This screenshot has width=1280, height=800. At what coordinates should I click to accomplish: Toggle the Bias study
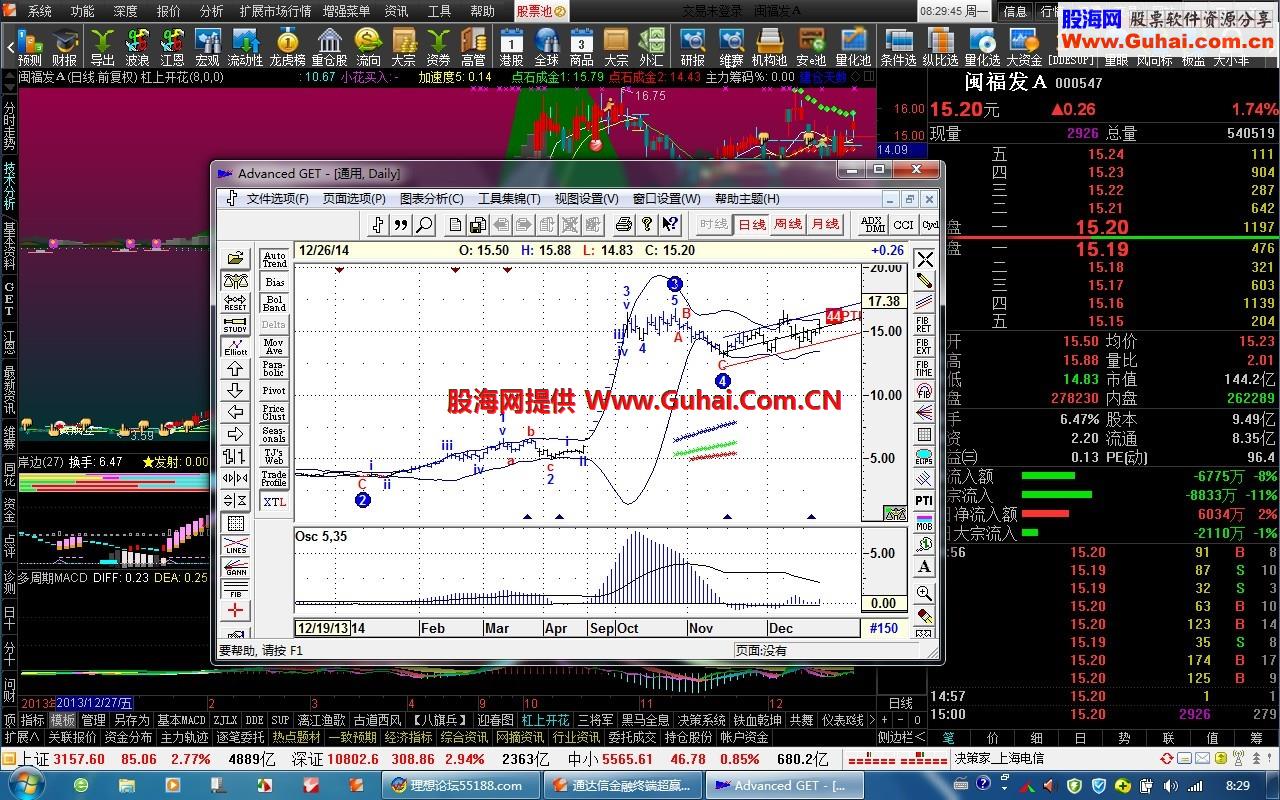pos(274,282)
